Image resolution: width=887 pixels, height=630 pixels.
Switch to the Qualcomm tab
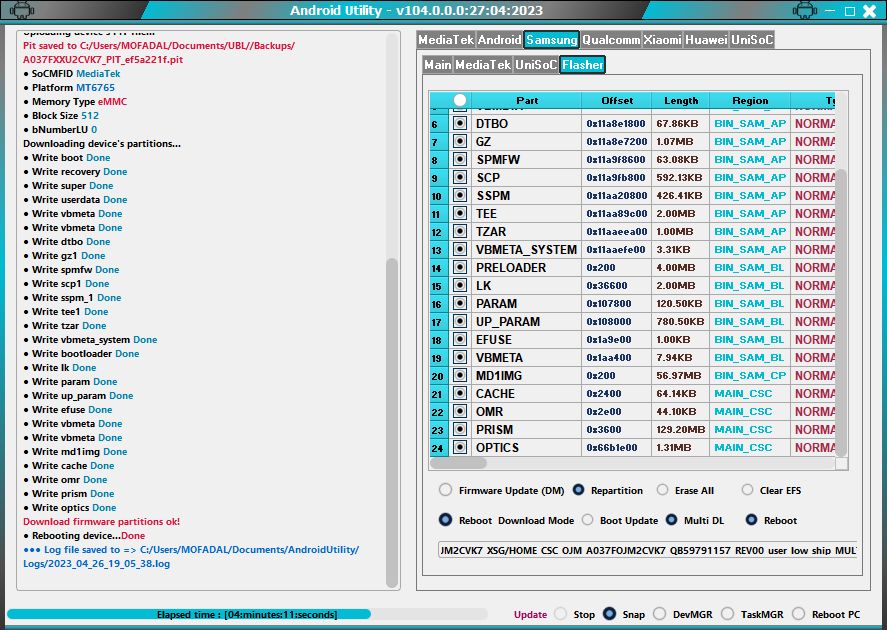(610, 40)
